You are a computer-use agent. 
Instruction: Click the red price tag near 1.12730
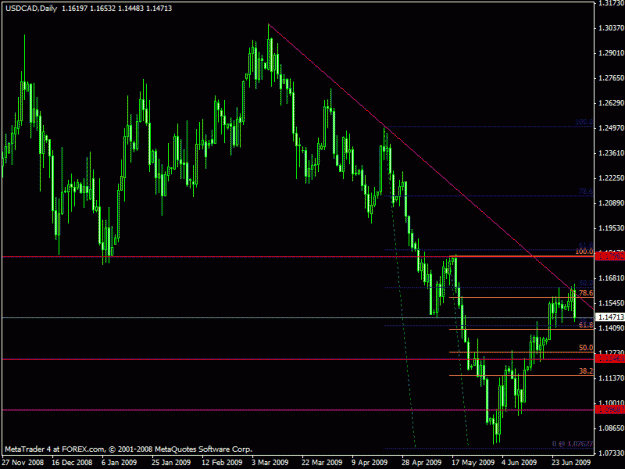[610, 359]
